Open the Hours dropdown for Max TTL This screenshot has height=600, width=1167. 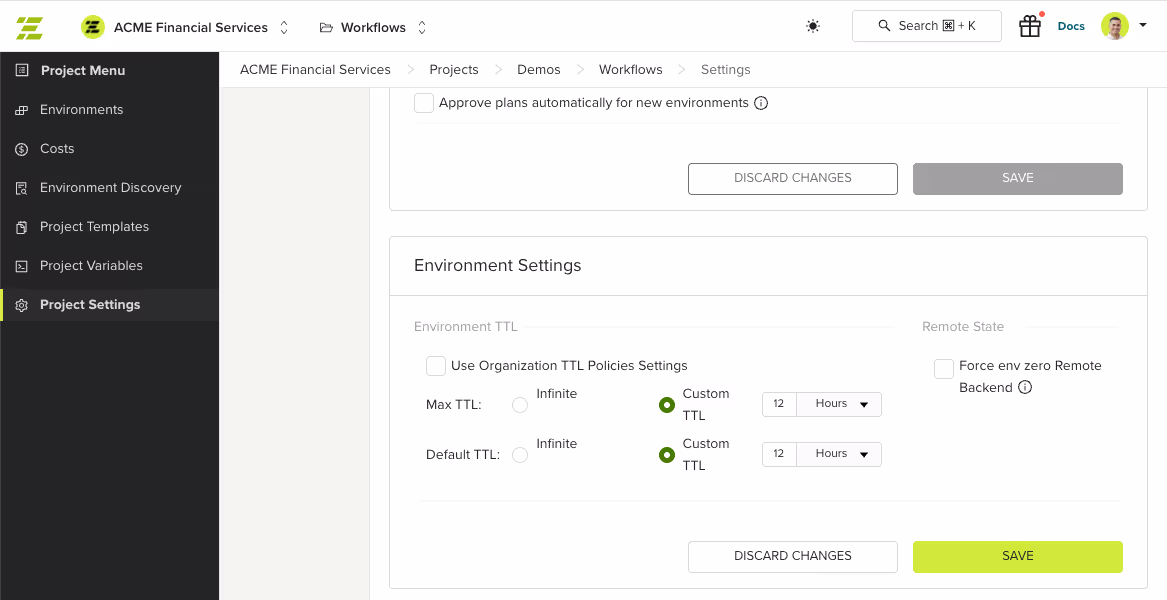[x=840, y=404]
